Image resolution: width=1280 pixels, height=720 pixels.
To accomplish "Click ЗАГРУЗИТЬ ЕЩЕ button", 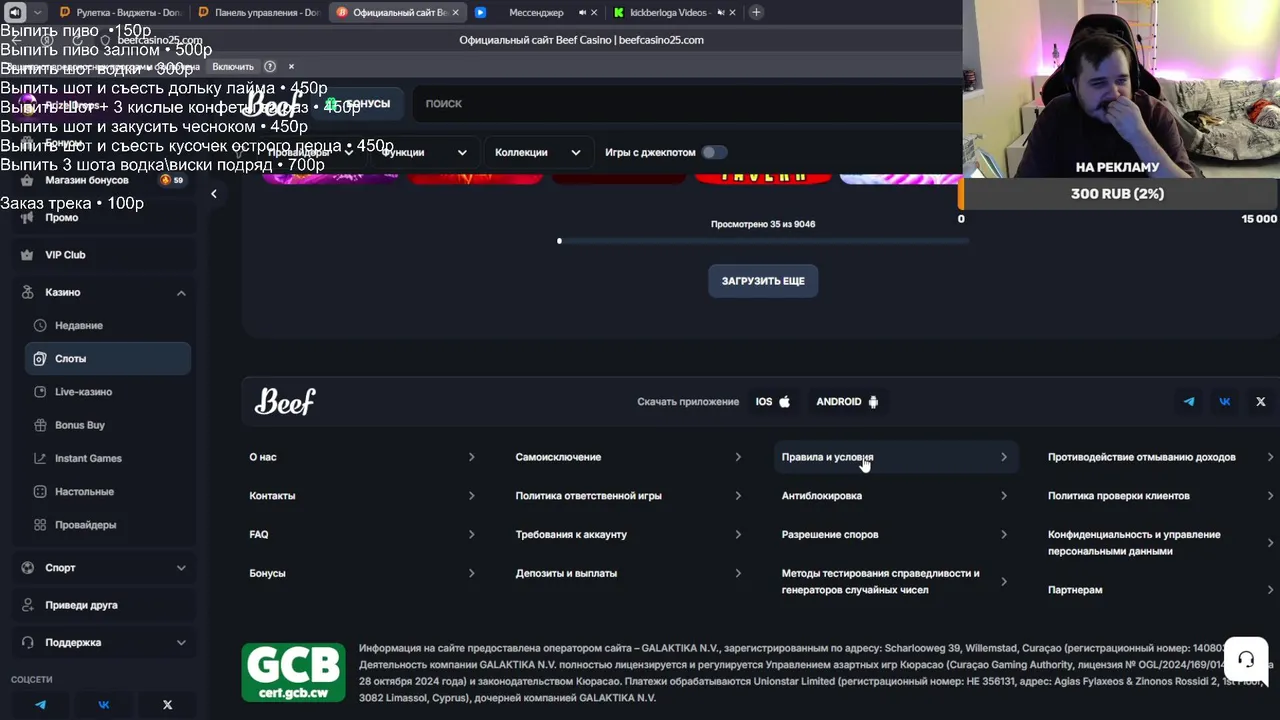I will point(763,281).
